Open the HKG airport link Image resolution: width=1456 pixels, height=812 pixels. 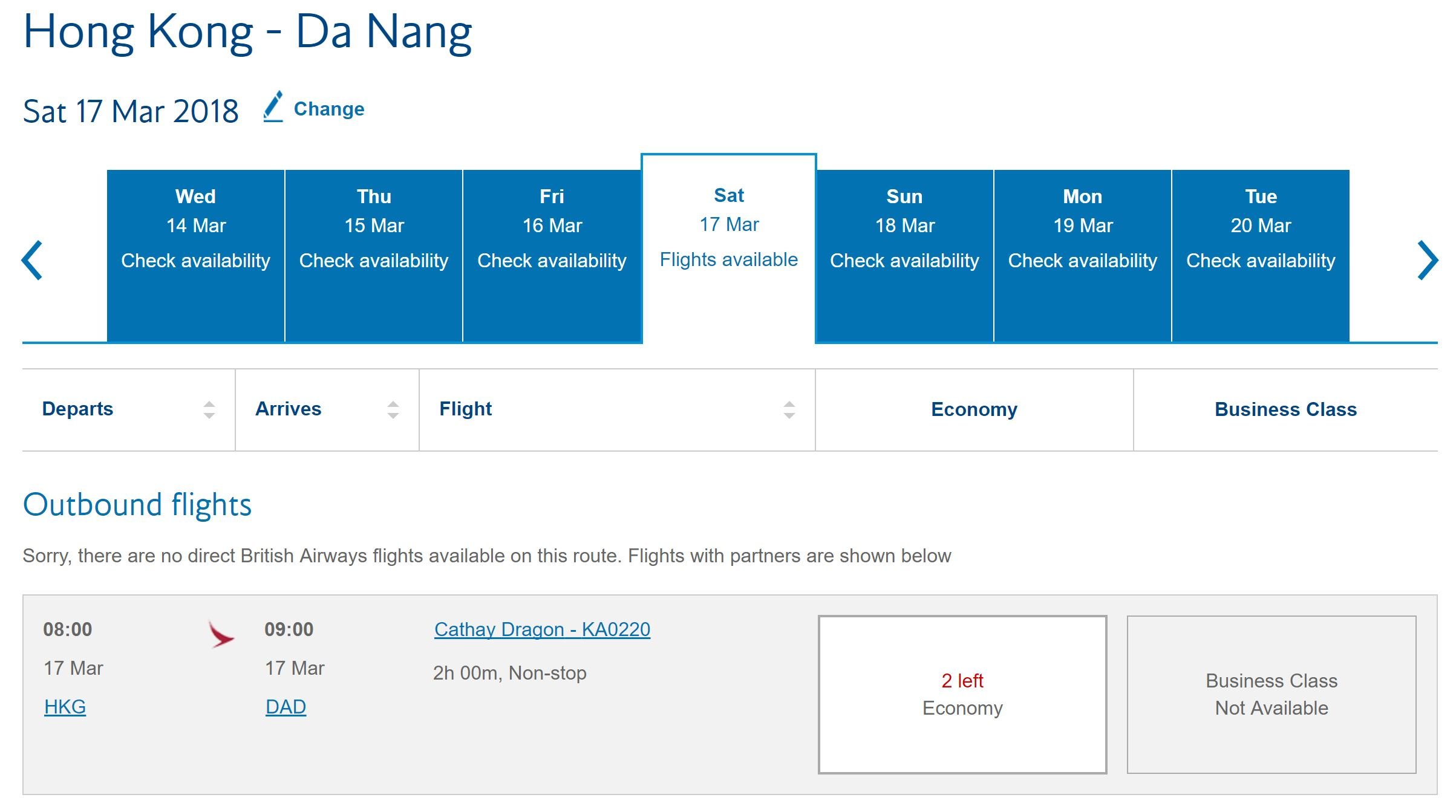click(x=65, y=707)
